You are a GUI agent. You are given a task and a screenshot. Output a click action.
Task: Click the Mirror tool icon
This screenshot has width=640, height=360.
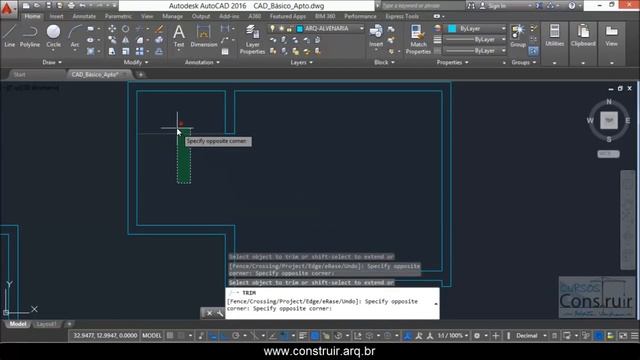pyautogui.click(x=126, y=40)
